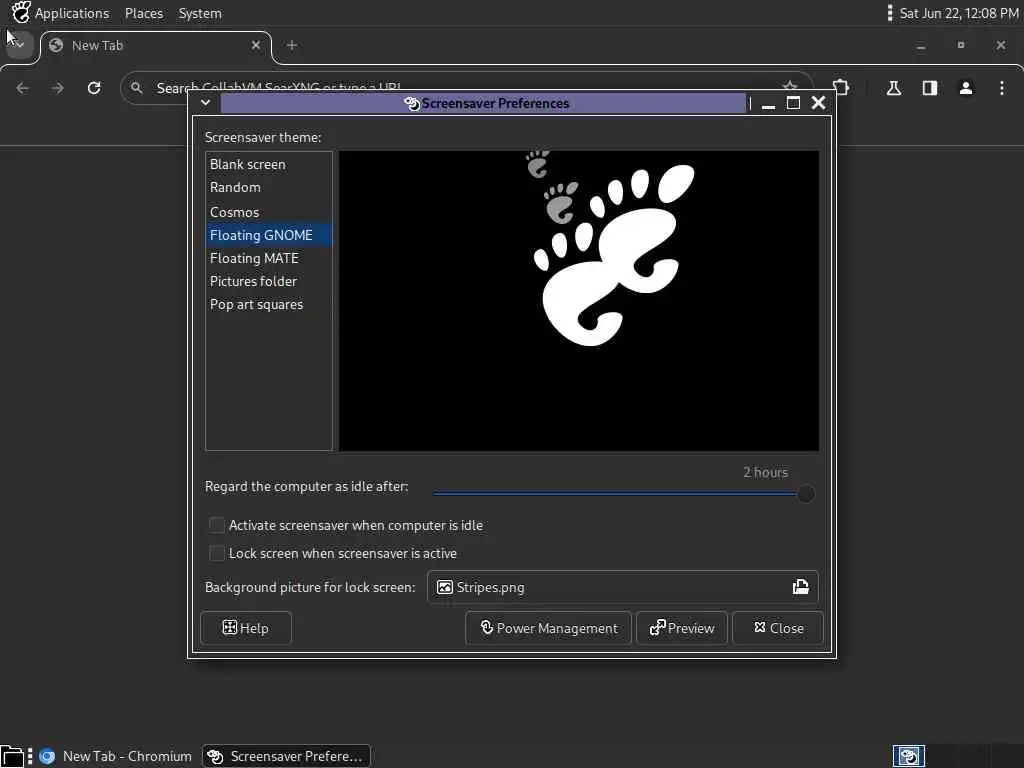Click the Help button

click(246, 628)
